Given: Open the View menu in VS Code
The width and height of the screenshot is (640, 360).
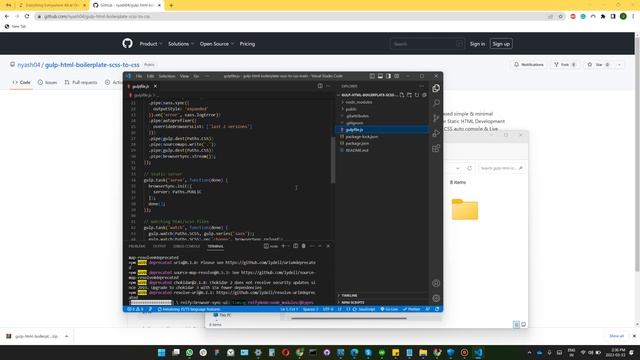Looking at the screenshot, I should [x=184, y=76].
